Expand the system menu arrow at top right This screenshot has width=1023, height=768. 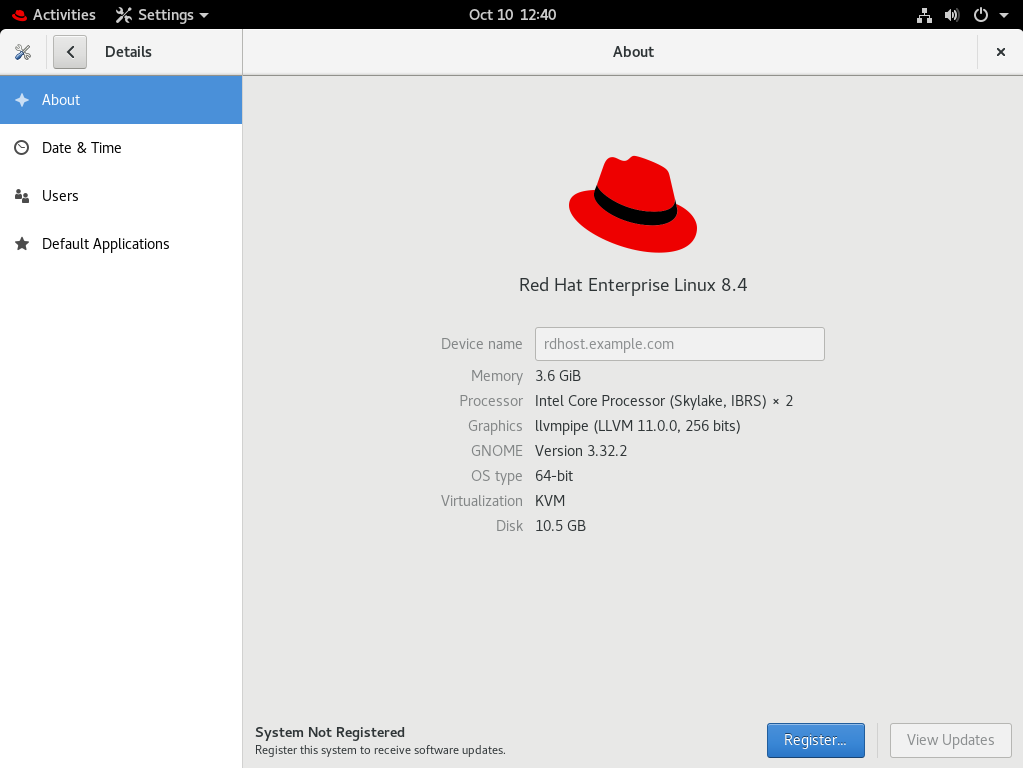(x=1003, y=15)
